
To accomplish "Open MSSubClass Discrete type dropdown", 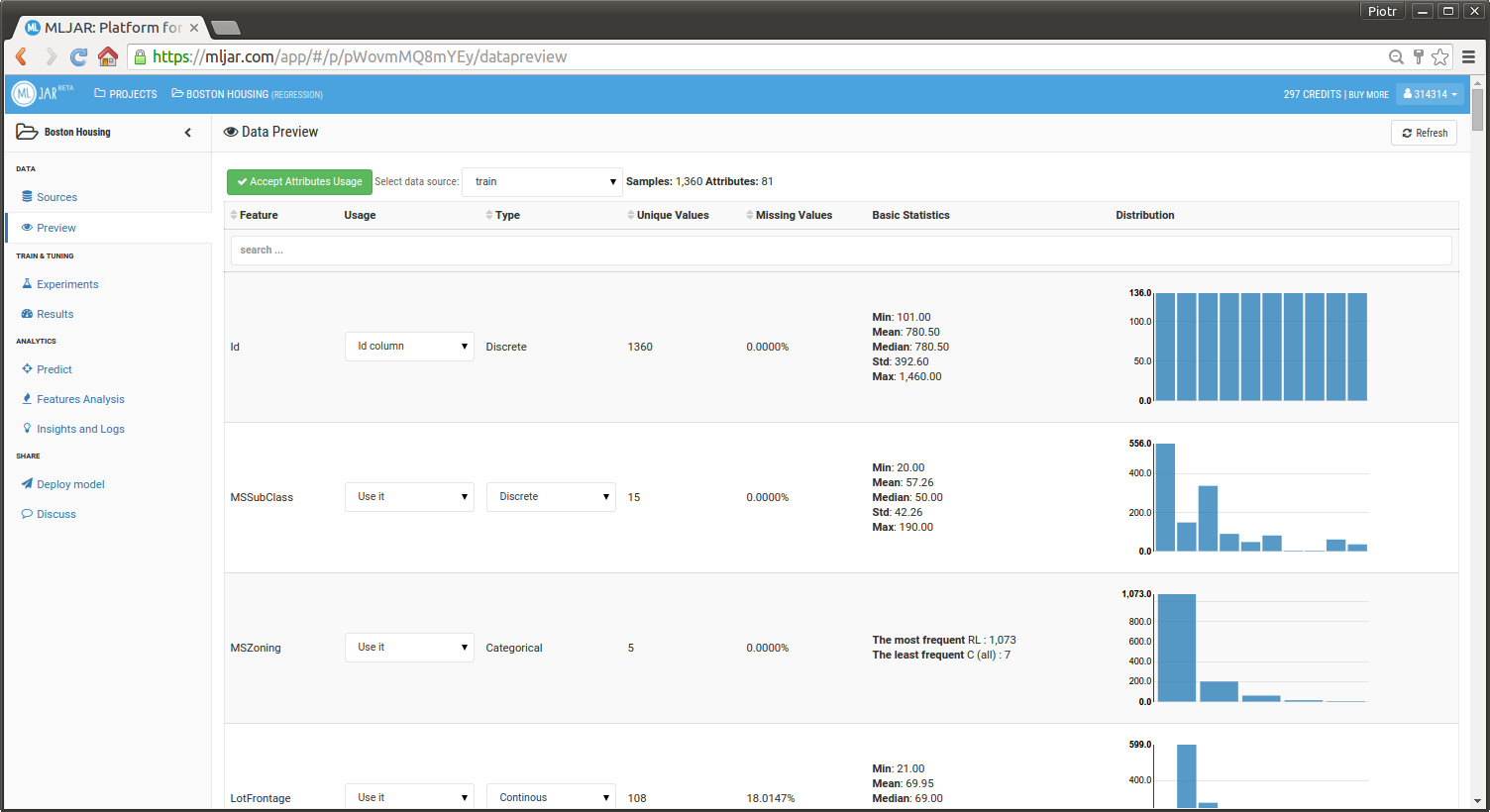I will (x=551, y=497).
